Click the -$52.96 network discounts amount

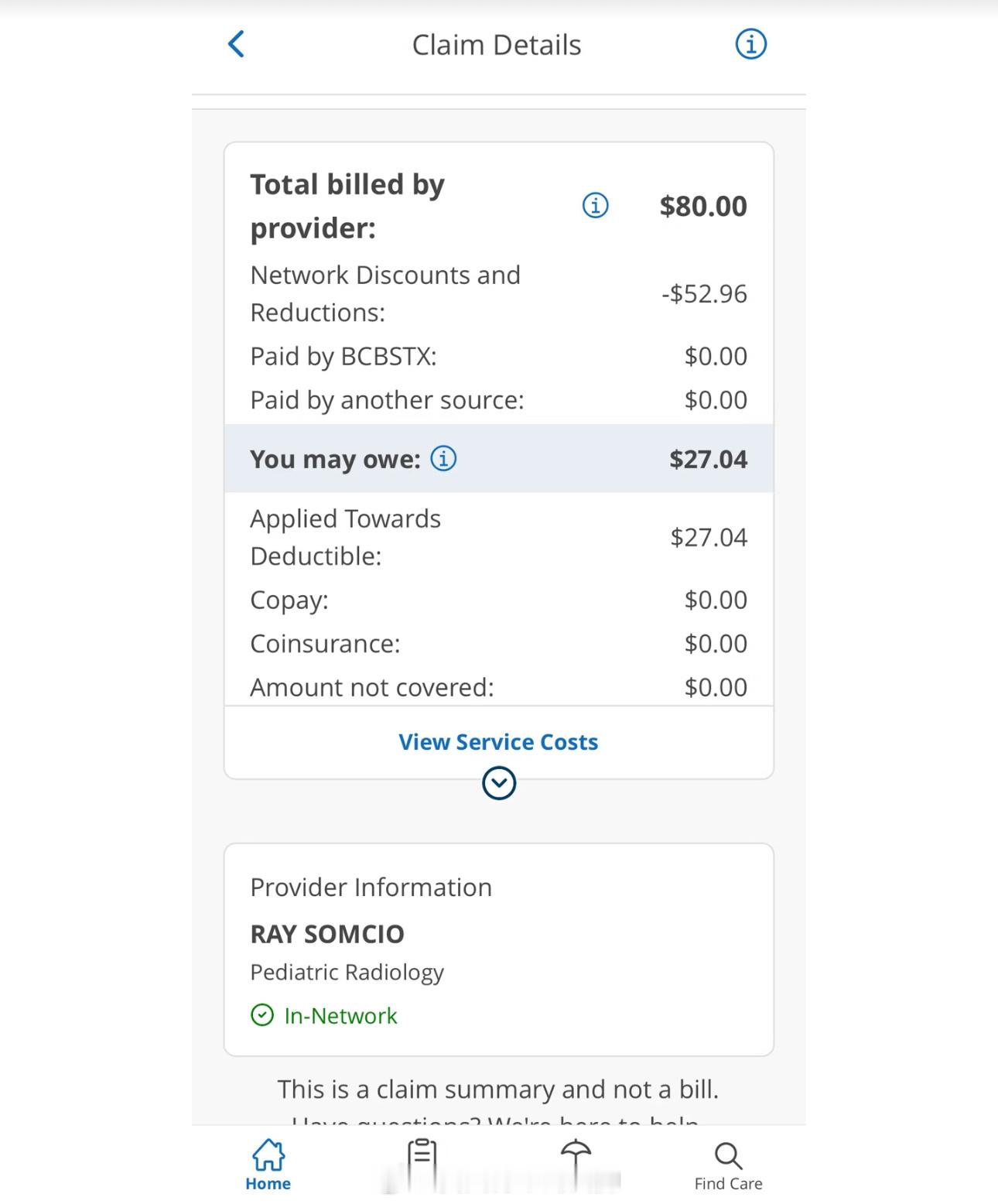(x=704, y=294)
